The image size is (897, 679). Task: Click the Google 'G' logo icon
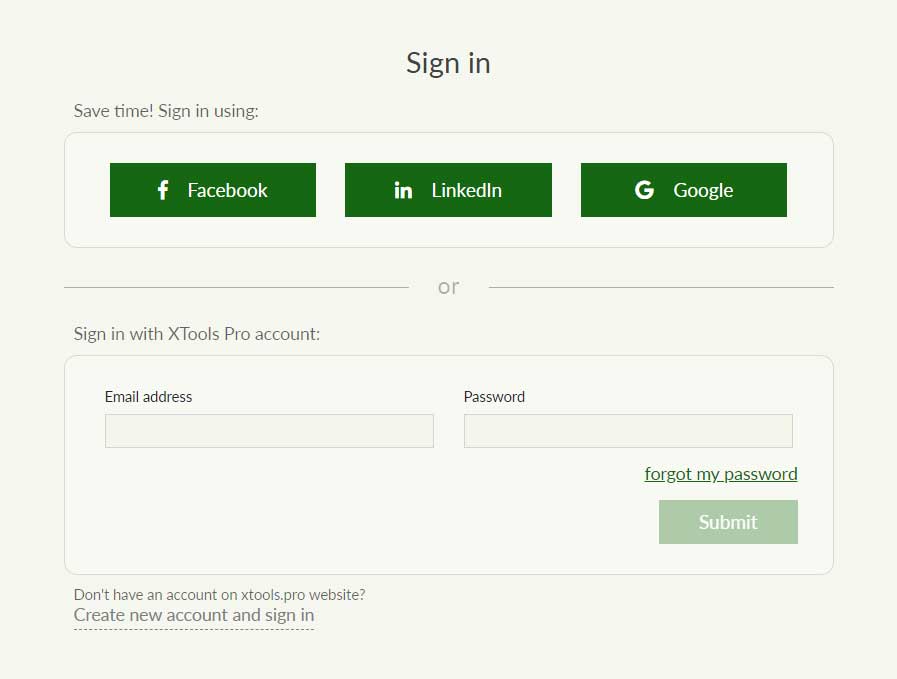coord(644,190)
